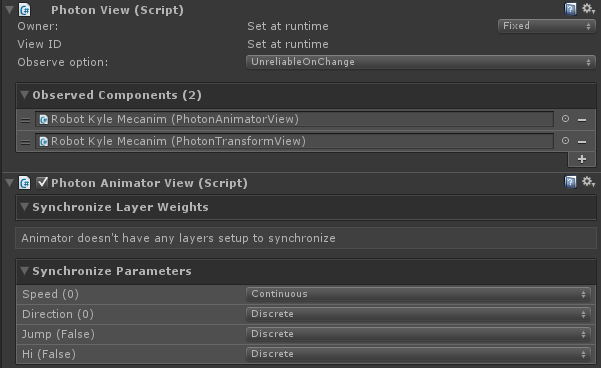This screenshot has height=368, width=601.
Task: Collapse the Photon View script component
Action: pyautogui.click(x=9, y=10)
